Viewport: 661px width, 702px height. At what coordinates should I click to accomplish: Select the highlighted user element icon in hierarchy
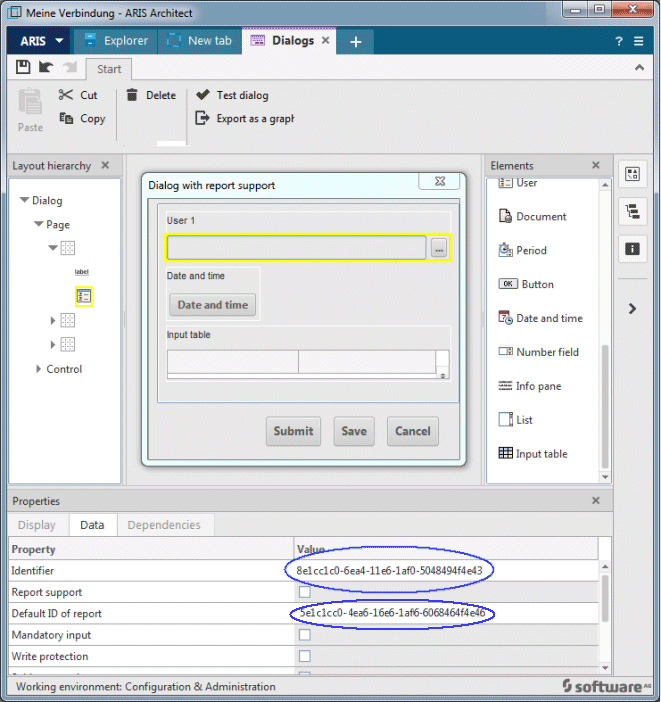[x=84, y=296]
